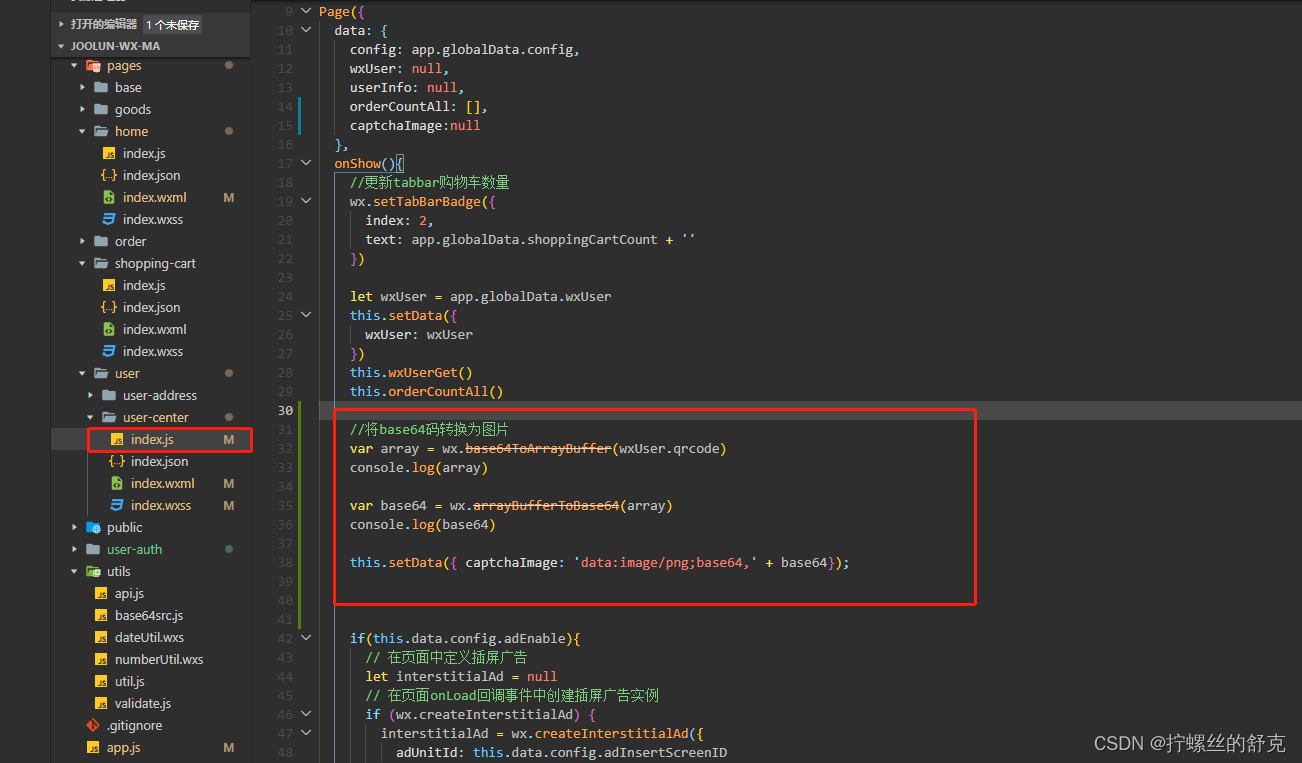The width and height of the screenshot is (1302, 763).
Task: Click the goods folder icon
Action: [101, 110]
